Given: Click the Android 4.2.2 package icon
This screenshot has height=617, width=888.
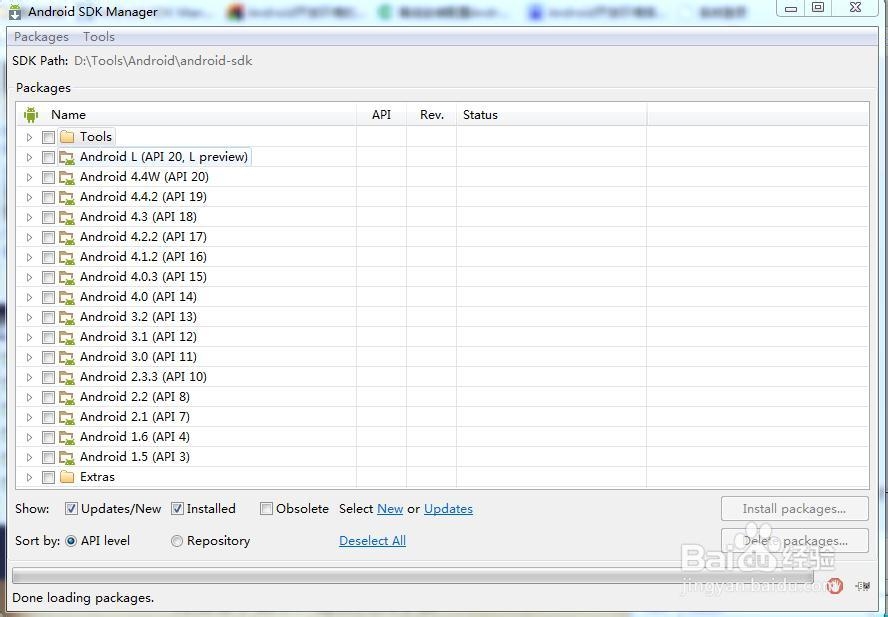Looking at the screenshot, I should 67,237.
